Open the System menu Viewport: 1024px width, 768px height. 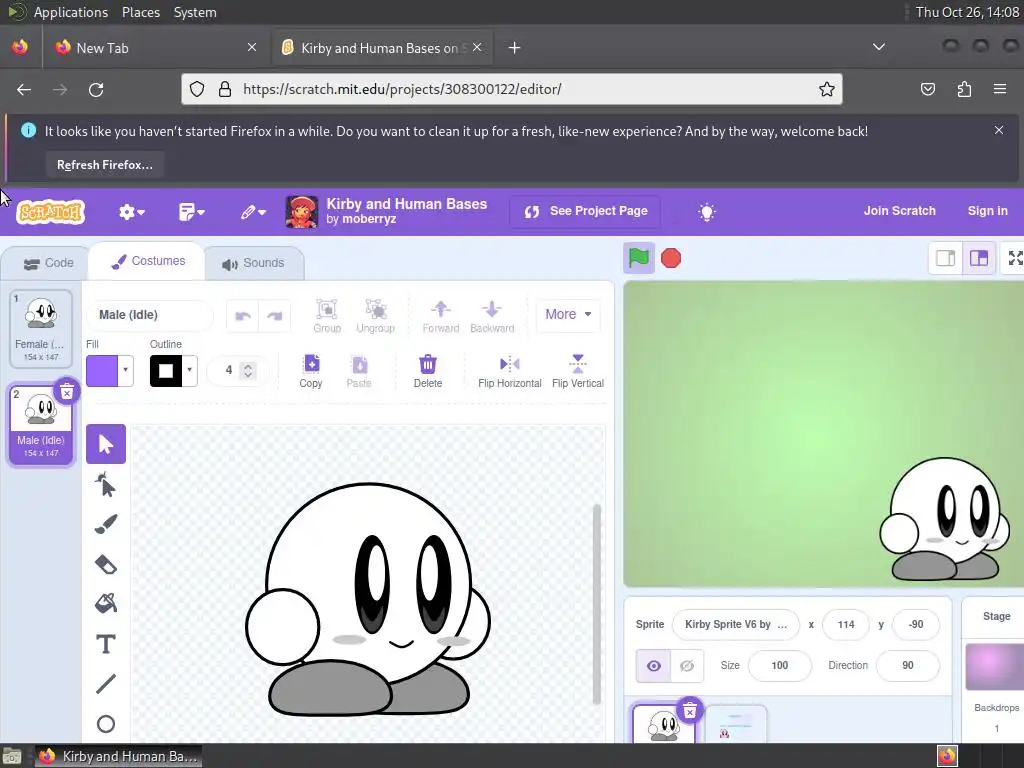[195, 12]
